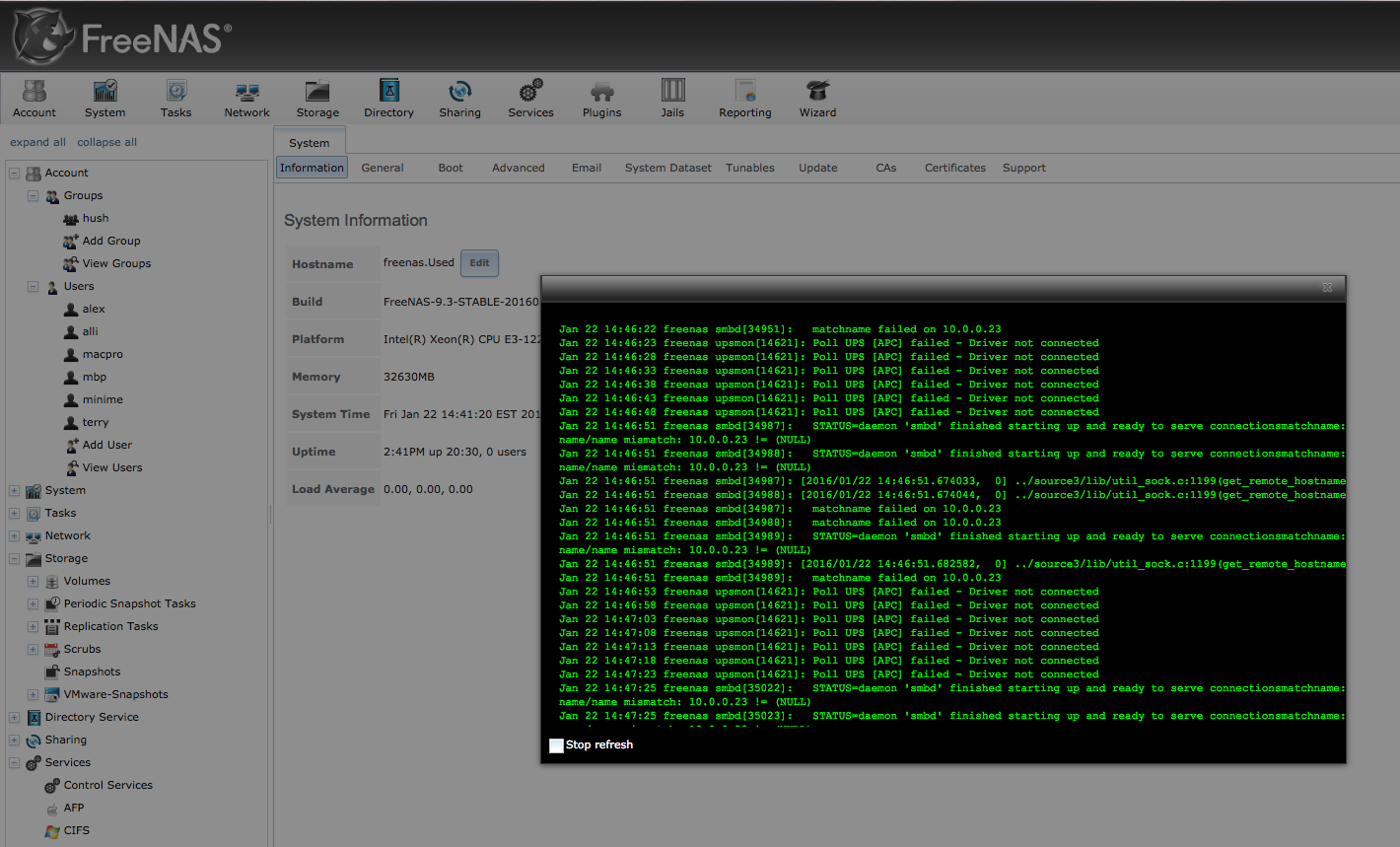Image resolution: width=1400 pixels, height=847 pixels.
Task: Click the CIFS service icon
Action: pos(52,830)
